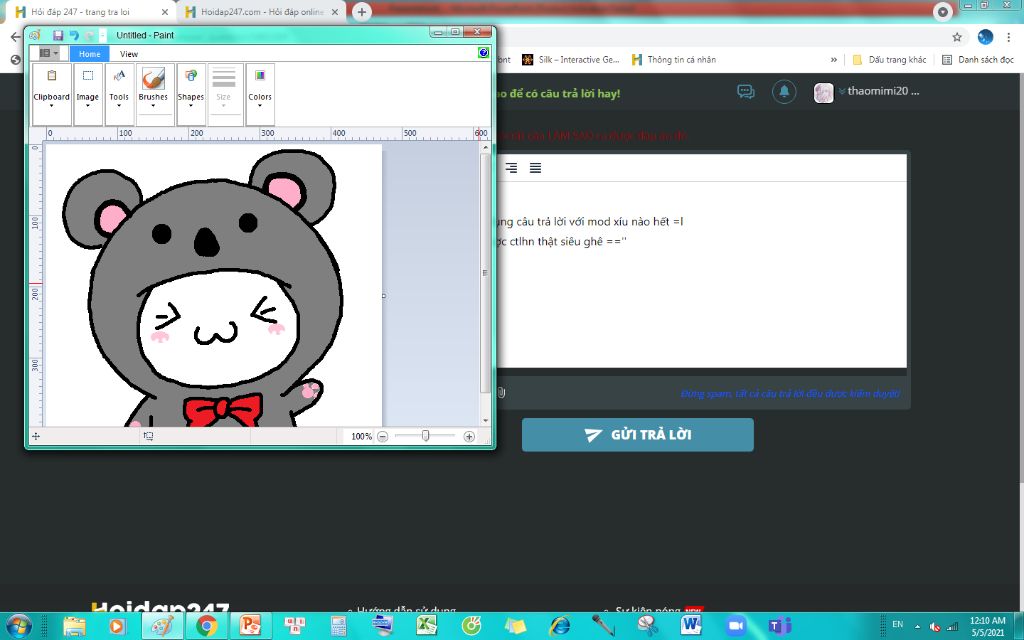Open the Chrome profile avatar icon

[x=985, y=37]
